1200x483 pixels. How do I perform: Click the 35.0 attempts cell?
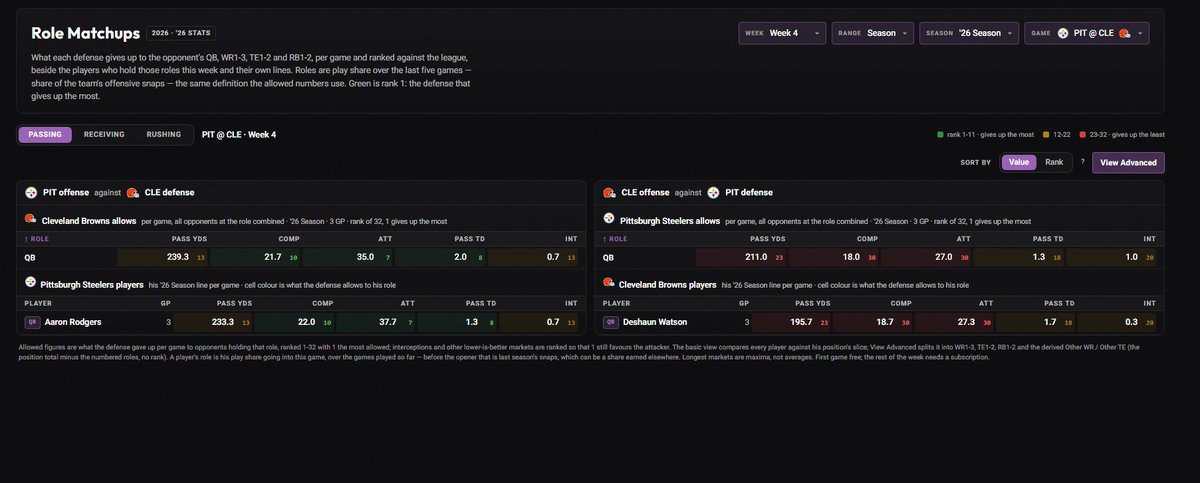348,257
